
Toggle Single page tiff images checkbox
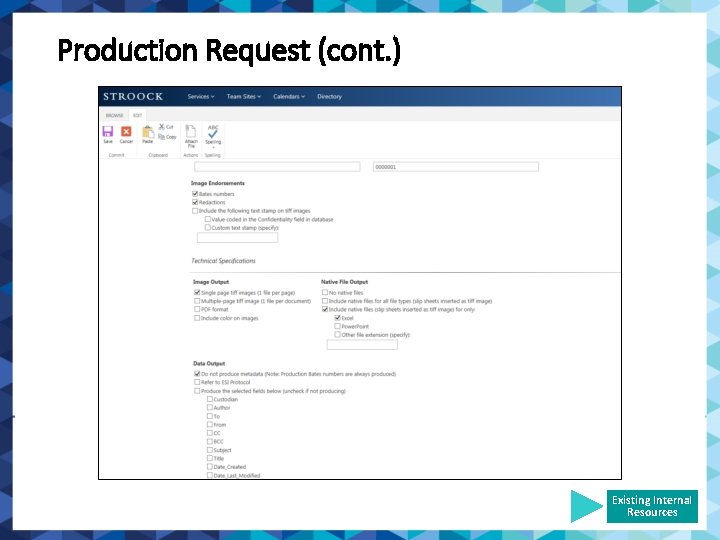click(x=197, y=292)
